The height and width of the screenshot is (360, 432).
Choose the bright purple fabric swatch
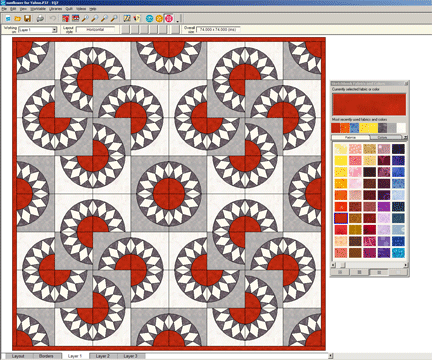384,206
